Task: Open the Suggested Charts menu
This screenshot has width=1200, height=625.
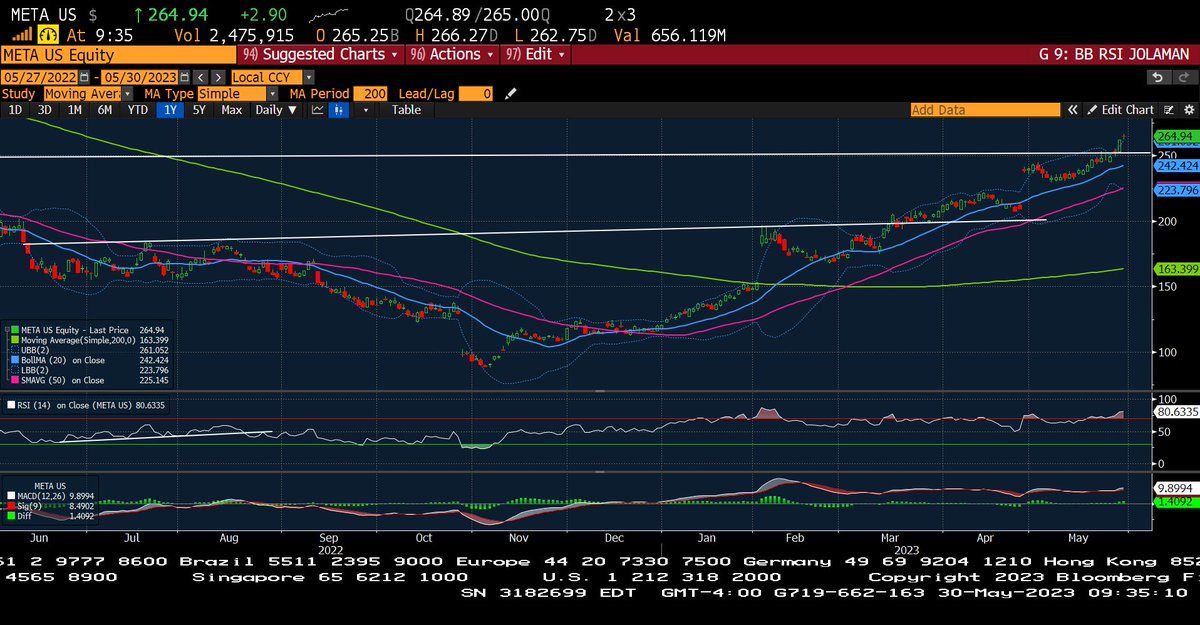Action: [321, 54]
